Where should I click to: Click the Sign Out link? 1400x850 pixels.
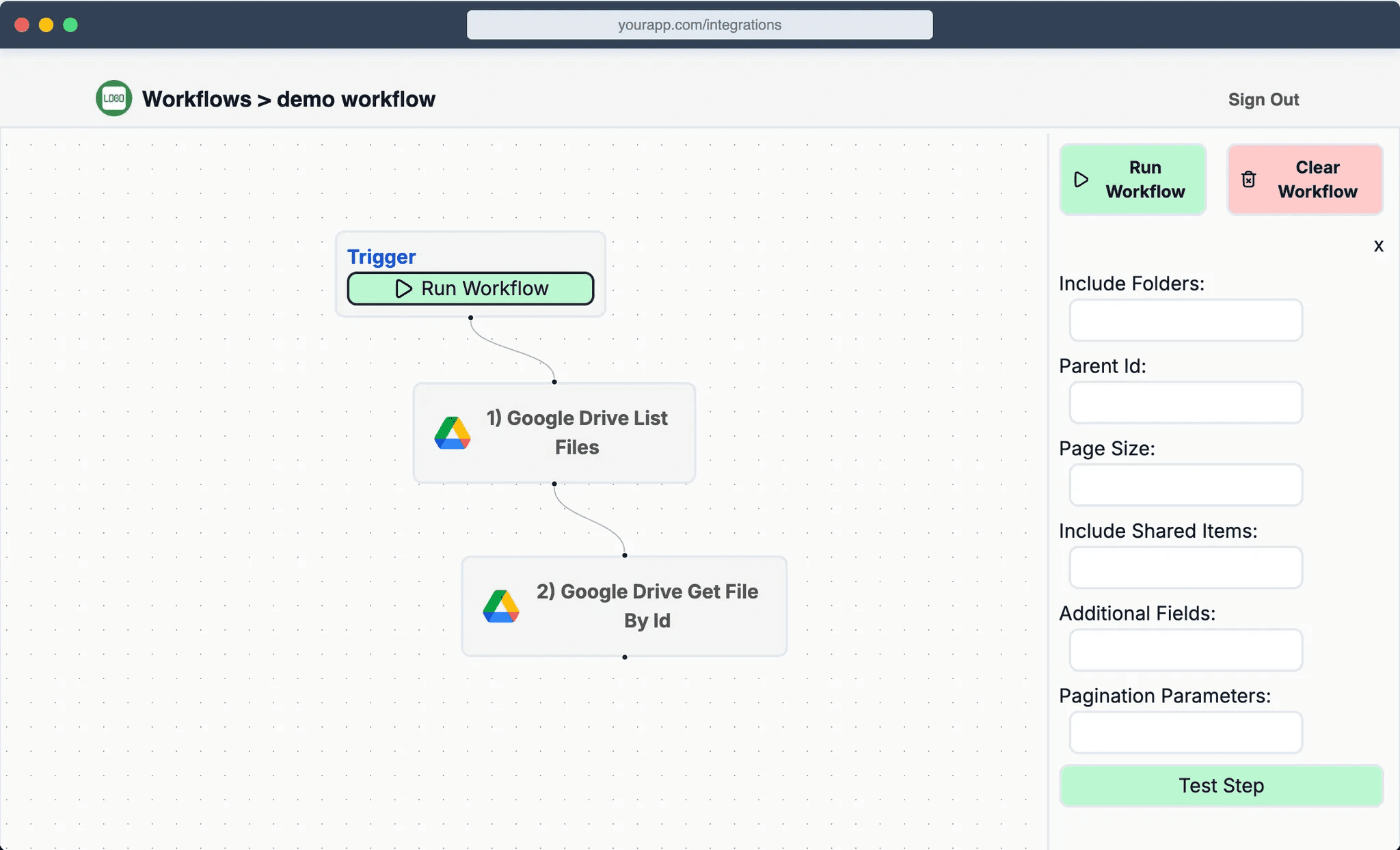(x=1263, y=100)
